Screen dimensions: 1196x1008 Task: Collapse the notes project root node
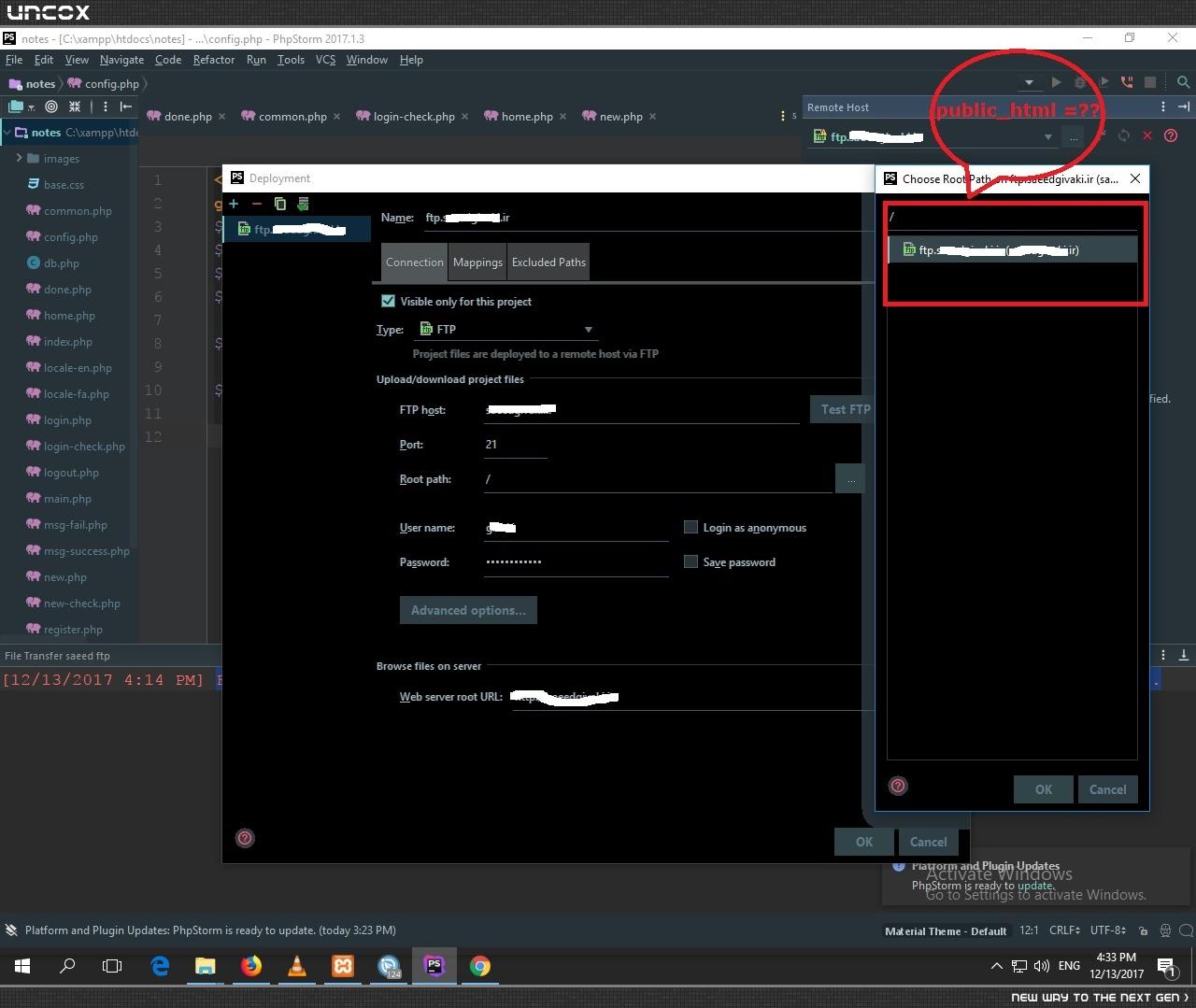tap(7, 132)
